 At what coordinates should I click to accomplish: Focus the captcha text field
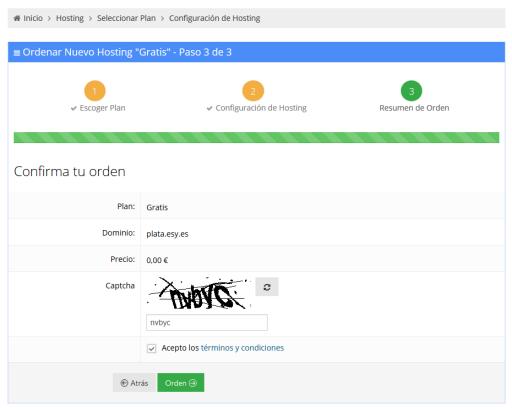coord(207,322)
